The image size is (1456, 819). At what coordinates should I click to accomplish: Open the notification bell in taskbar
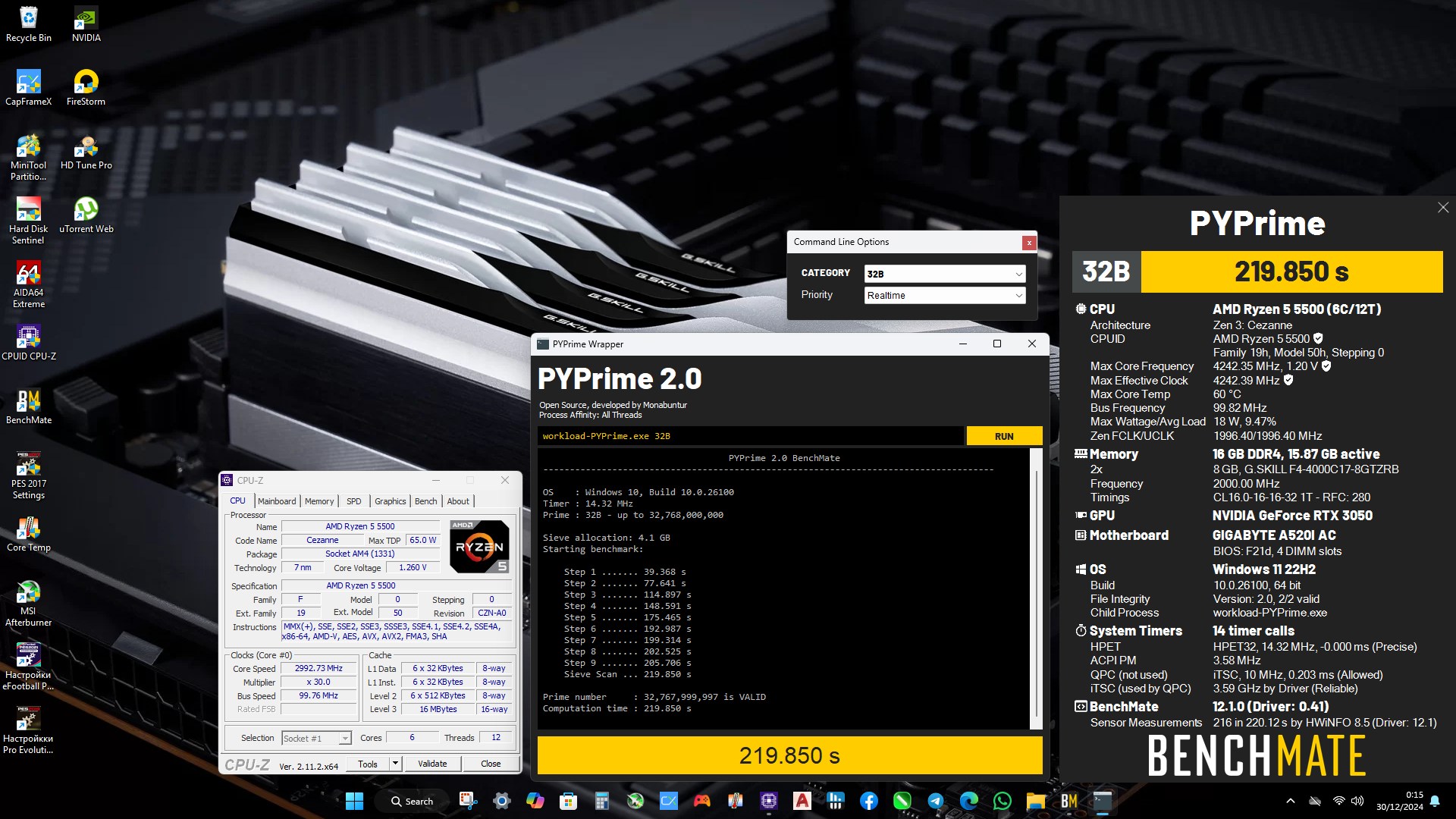(x=1435, y=801)
